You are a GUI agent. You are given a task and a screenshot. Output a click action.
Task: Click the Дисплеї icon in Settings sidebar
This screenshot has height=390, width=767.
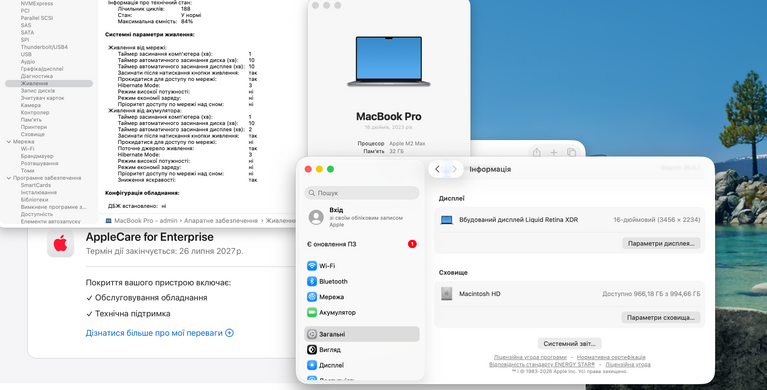(x=312, y=365)
